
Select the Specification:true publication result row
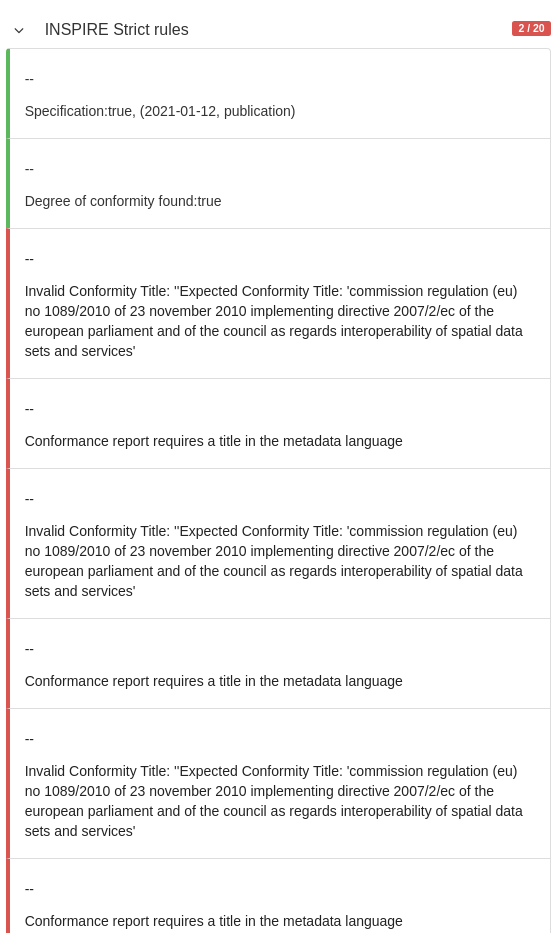[279, 94]
